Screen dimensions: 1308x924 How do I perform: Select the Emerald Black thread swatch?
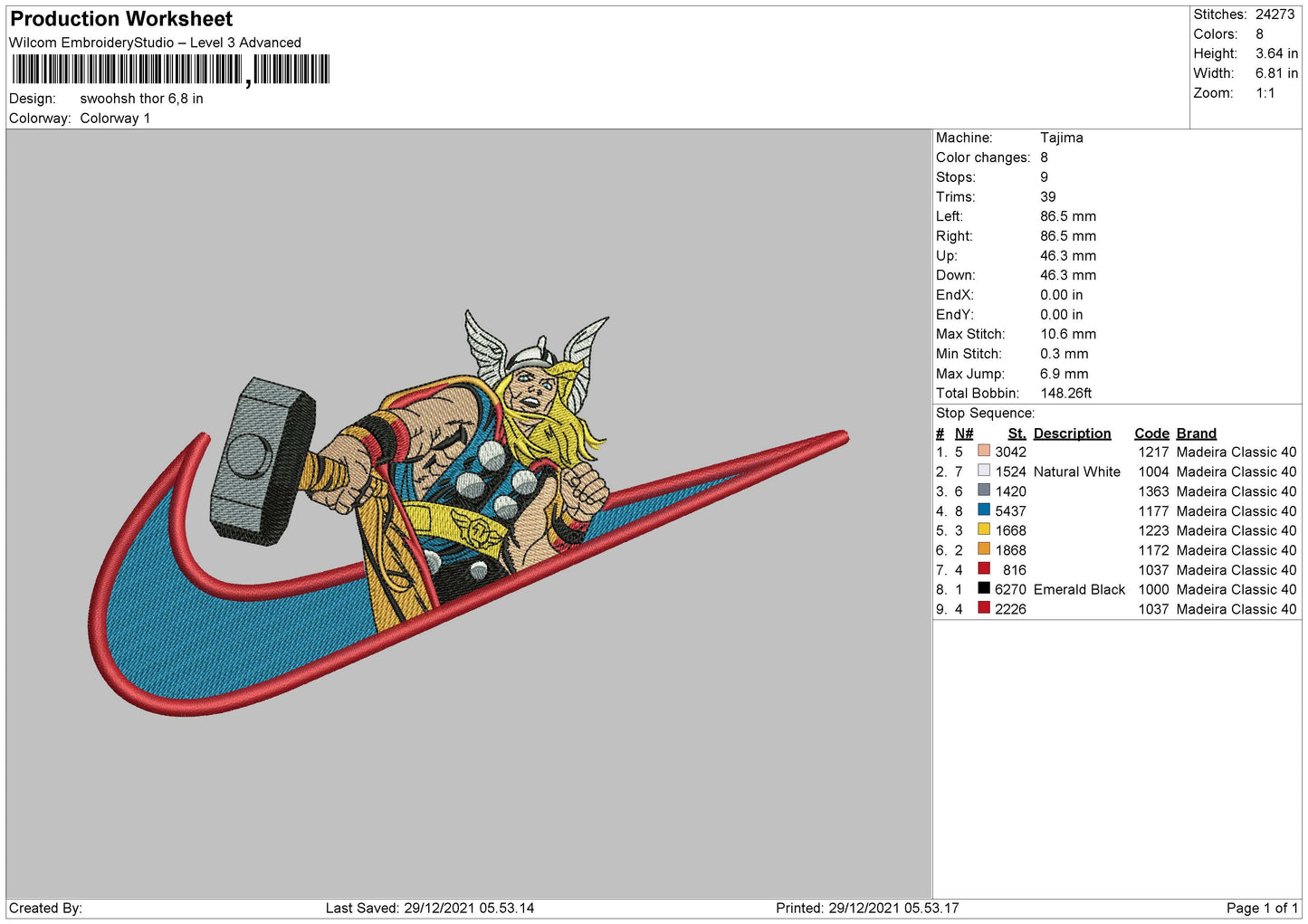pyautogui.click(x=983, y=589)
